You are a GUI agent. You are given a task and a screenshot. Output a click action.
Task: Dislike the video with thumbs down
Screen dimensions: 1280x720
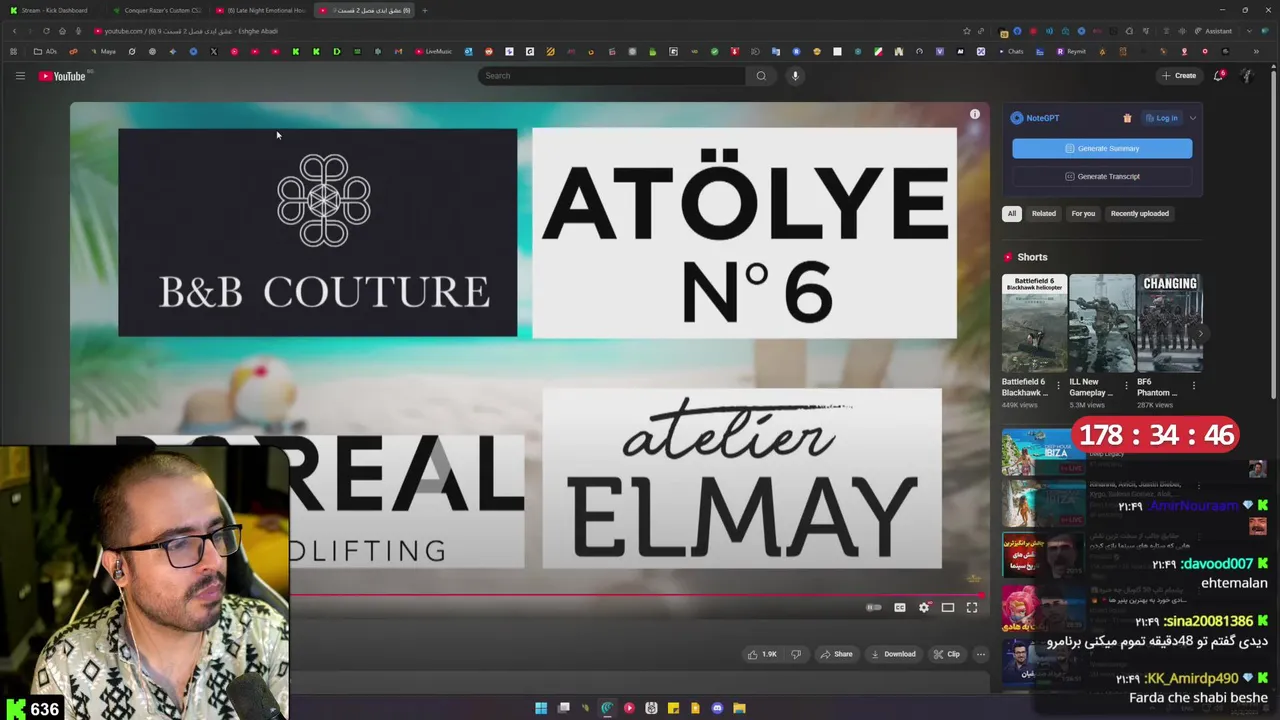point(796,654)
